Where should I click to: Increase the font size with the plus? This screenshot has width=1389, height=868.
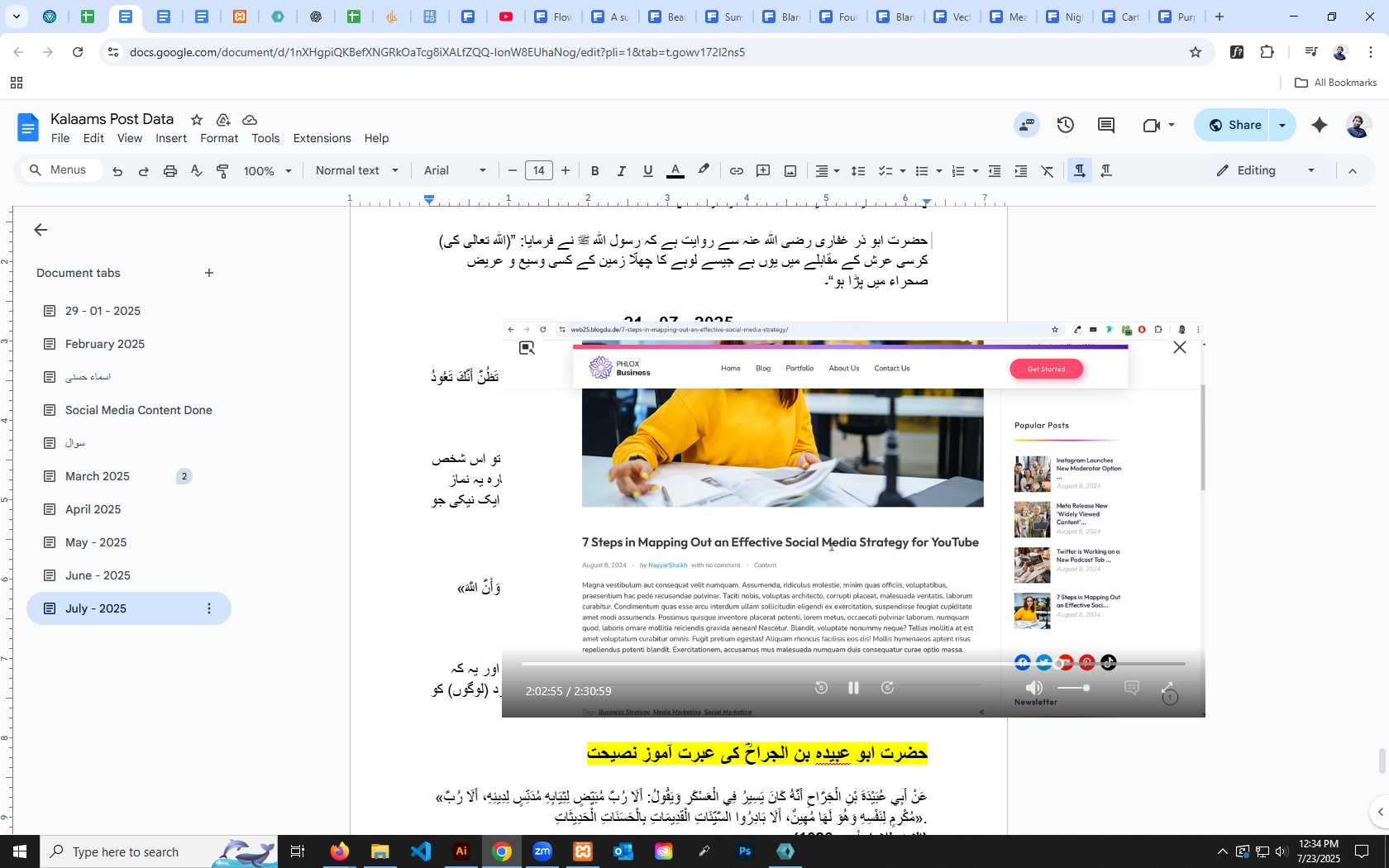566,171
